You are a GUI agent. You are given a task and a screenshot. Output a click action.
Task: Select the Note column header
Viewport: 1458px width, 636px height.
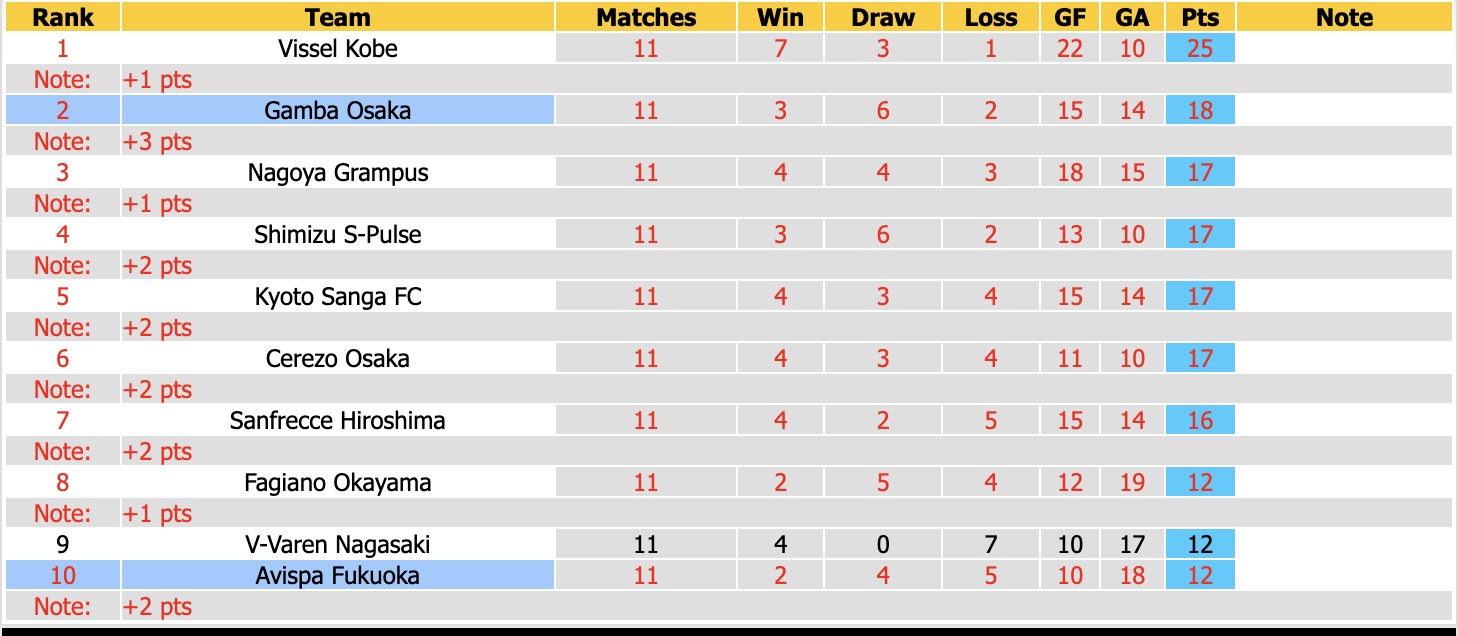(1344, 17)
